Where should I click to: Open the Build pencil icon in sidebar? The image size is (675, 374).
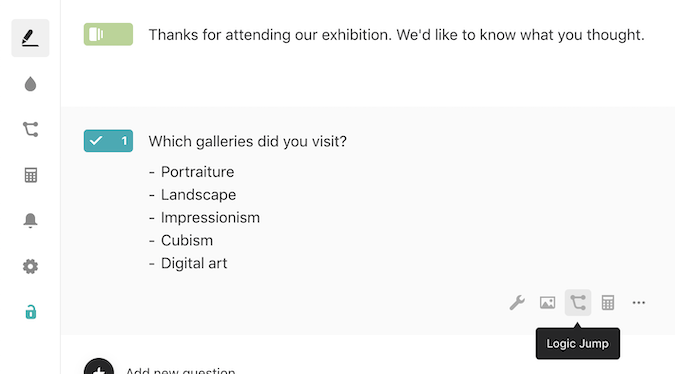[30, 38]
